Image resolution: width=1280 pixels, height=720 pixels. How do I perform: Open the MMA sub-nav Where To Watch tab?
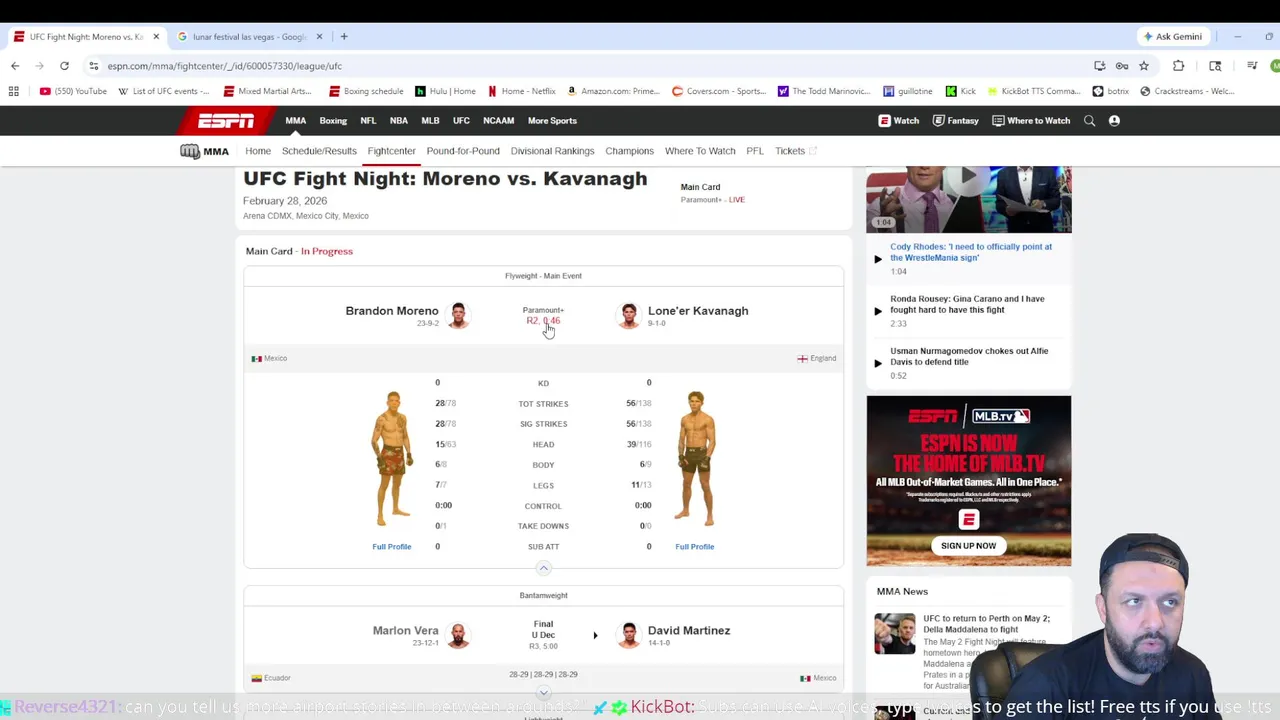coord(700,151)
